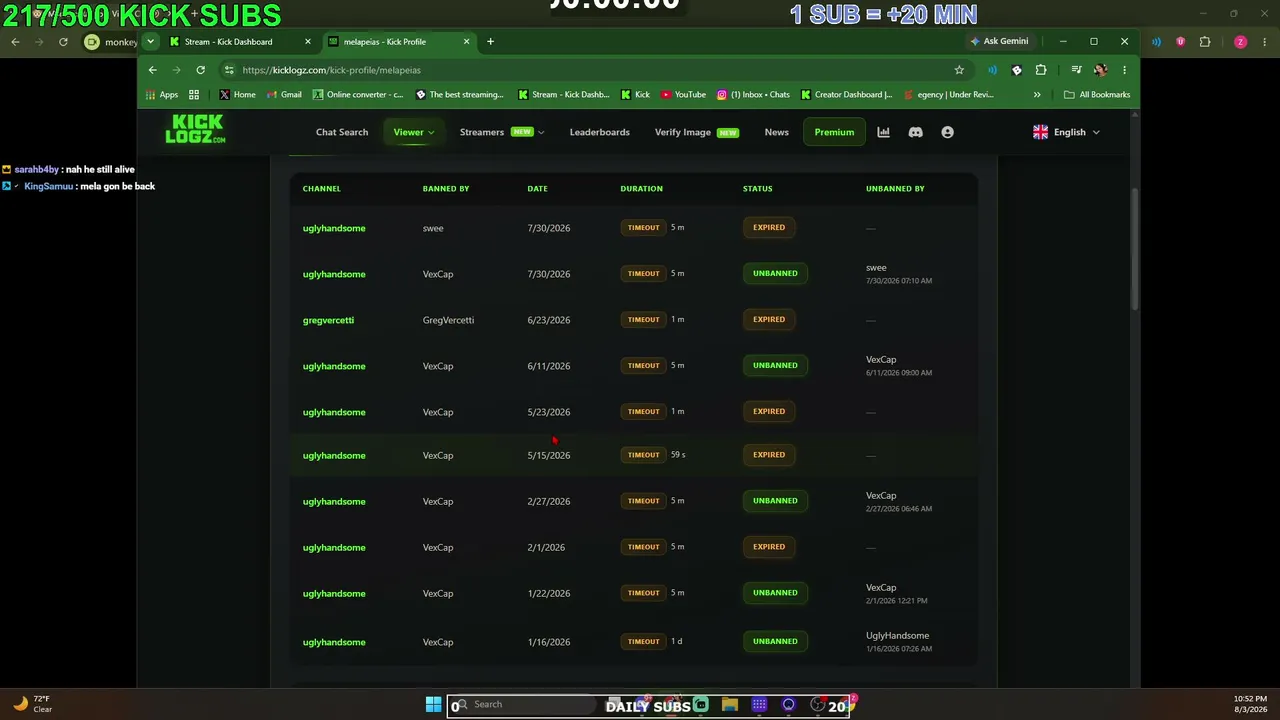Click the BANNED BY column header
Screen dimensions: 1280x720
(446, 188)
